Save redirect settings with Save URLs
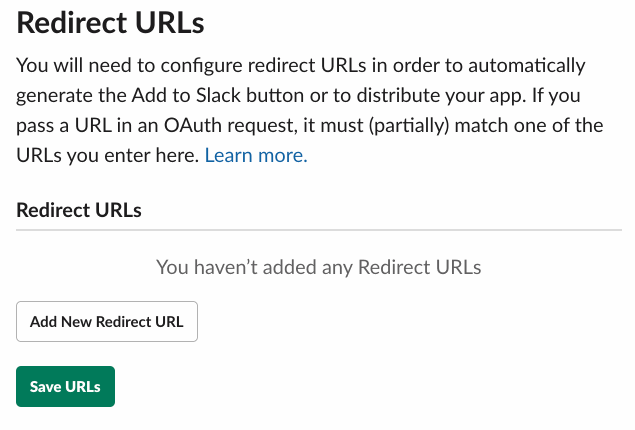The height and width of the screenshot is (430, 635). click(66, 387)
